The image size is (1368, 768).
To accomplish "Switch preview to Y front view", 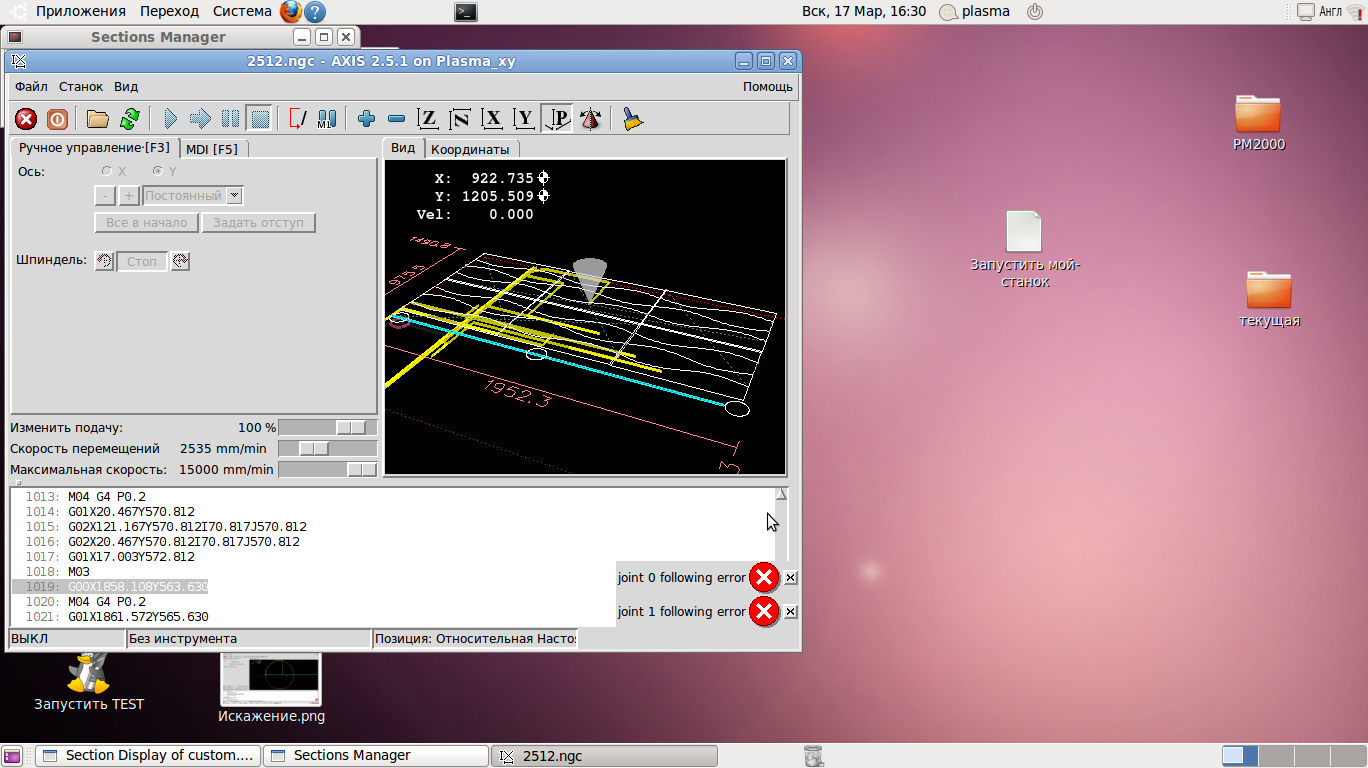I will [x=524, y=120].
